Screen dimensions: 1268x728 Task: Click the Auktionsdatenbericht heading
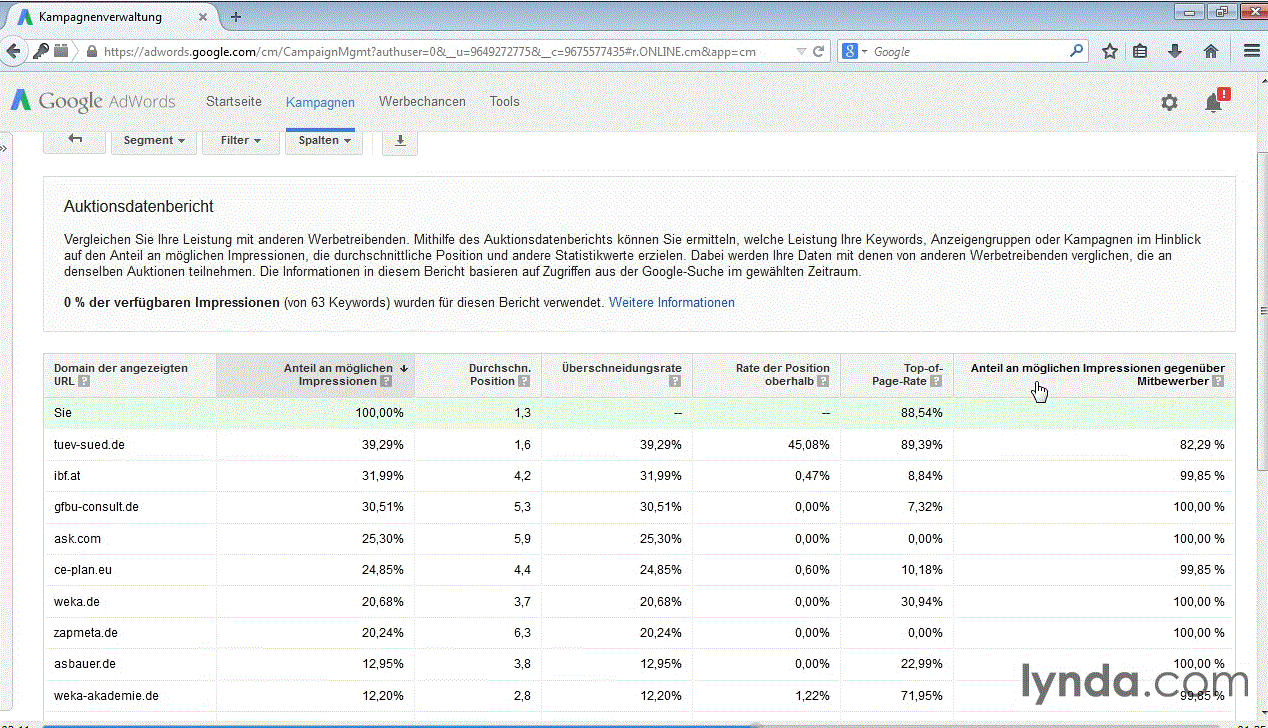(138, 207)
